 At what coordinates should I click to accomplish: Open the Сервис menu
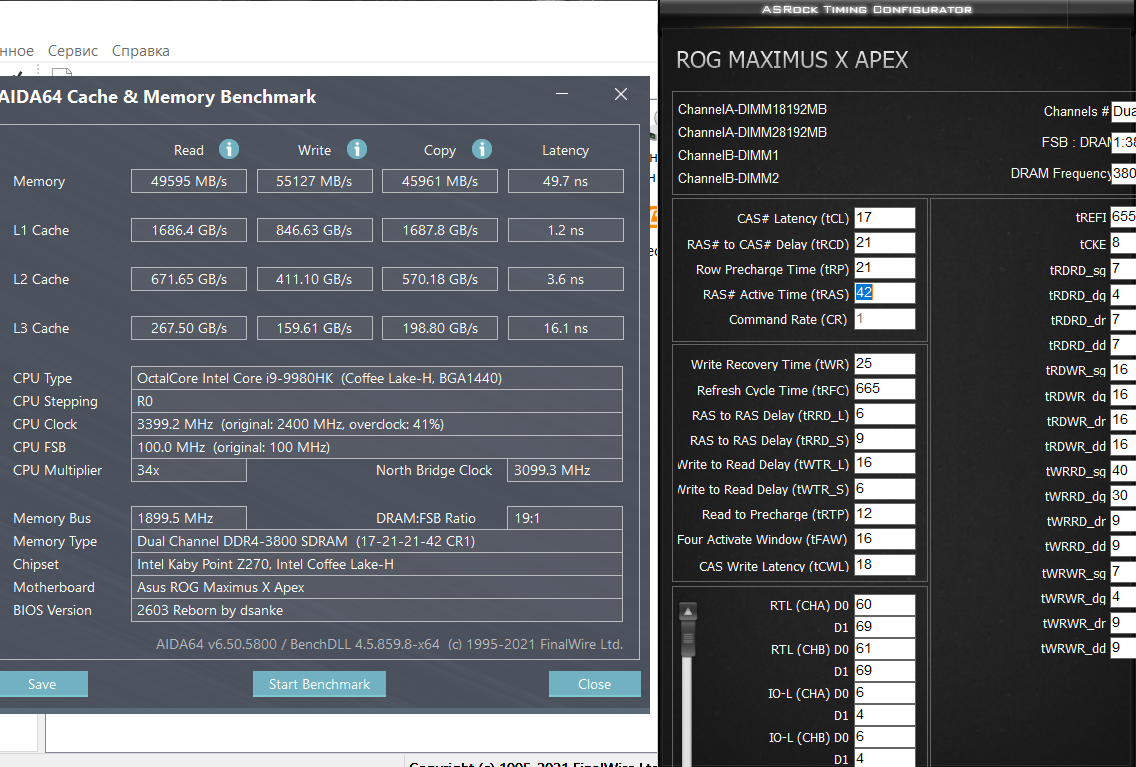[x=72, y=51]
